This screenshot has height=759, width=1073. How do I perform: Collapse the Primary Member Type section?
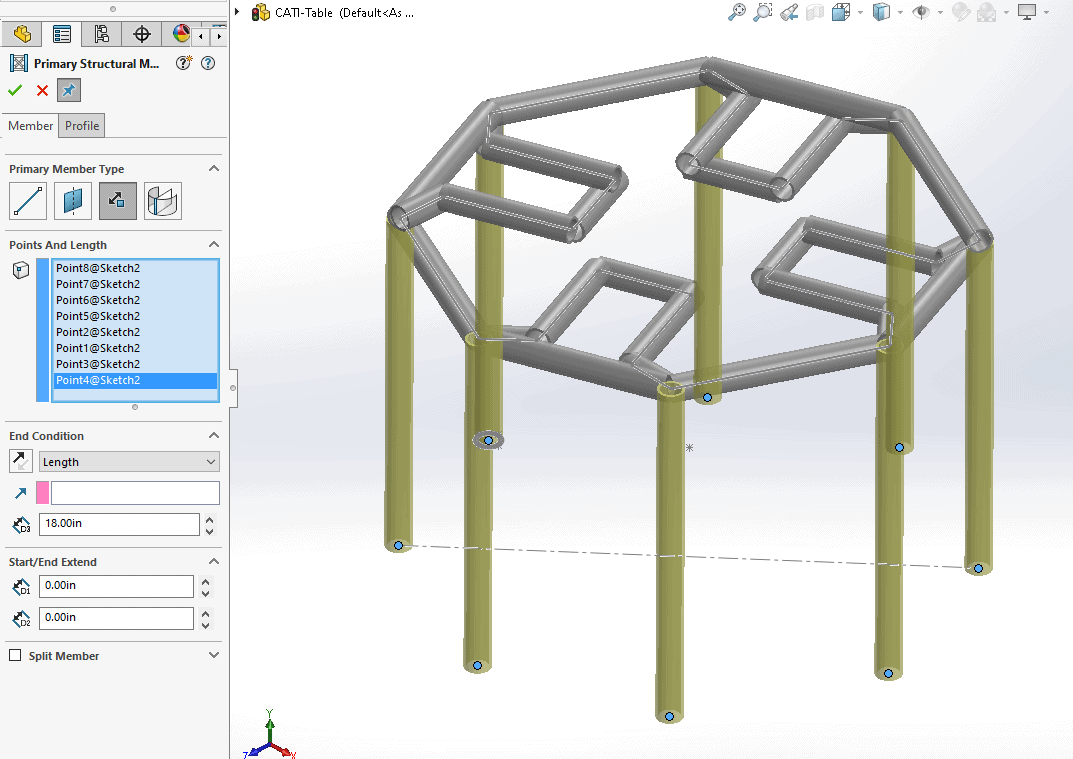pyautogui.click(x=214, y=168)
